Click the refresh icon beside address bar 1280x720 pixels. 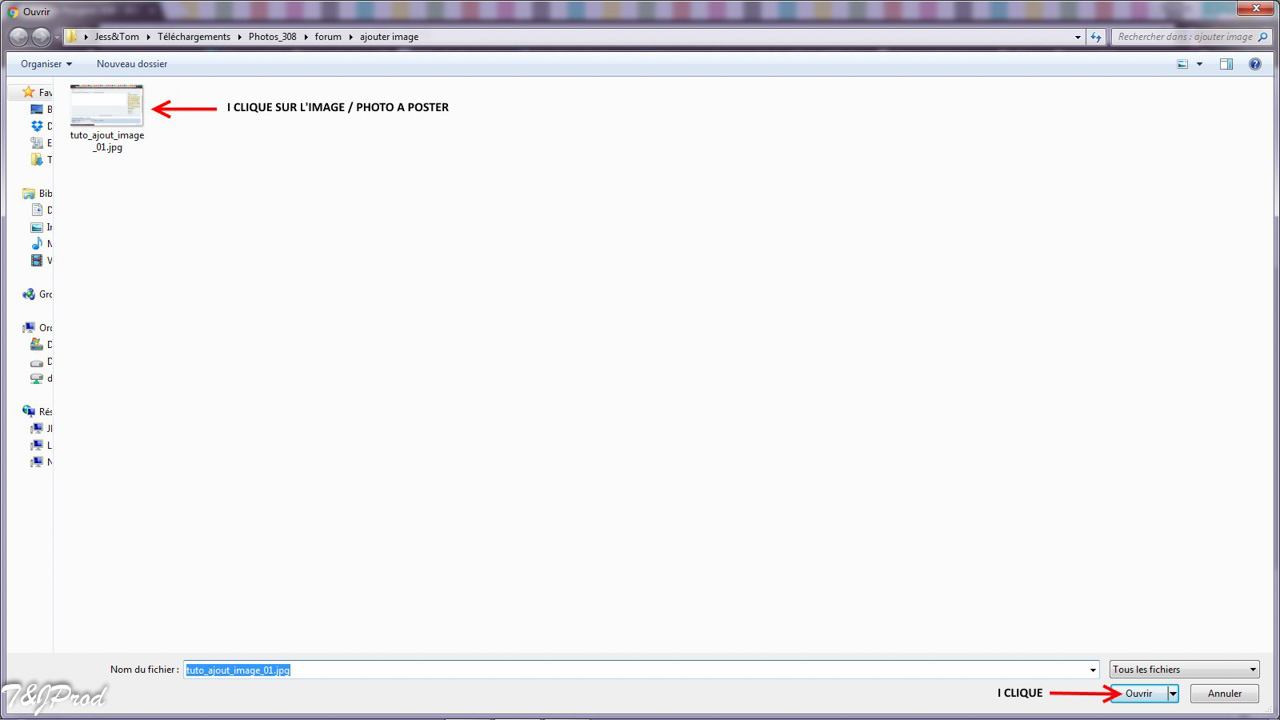pos(1096,37)
